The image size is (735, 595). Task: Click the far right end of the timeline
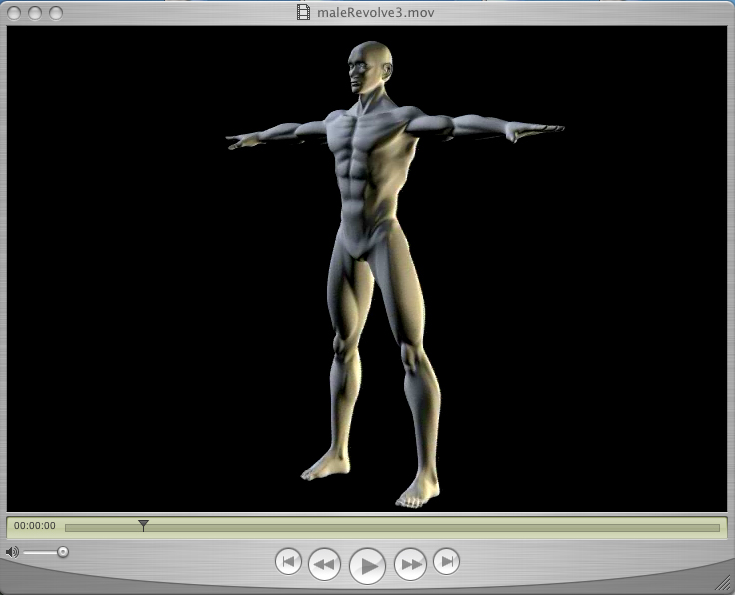[x=715, y=527]
